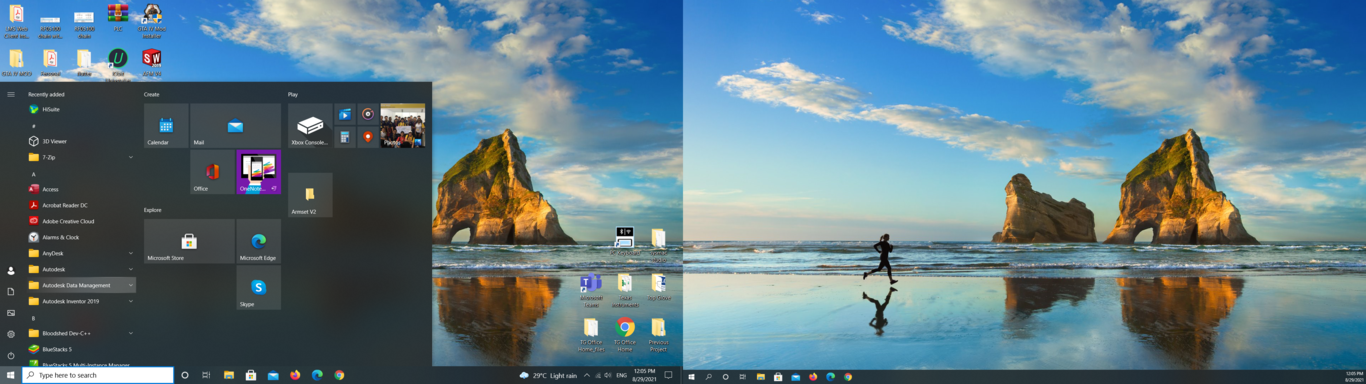Open the Calendar tile in Start menu
Image resolution: width=1366 pixels, height=384 pixels.
(166, 126)
